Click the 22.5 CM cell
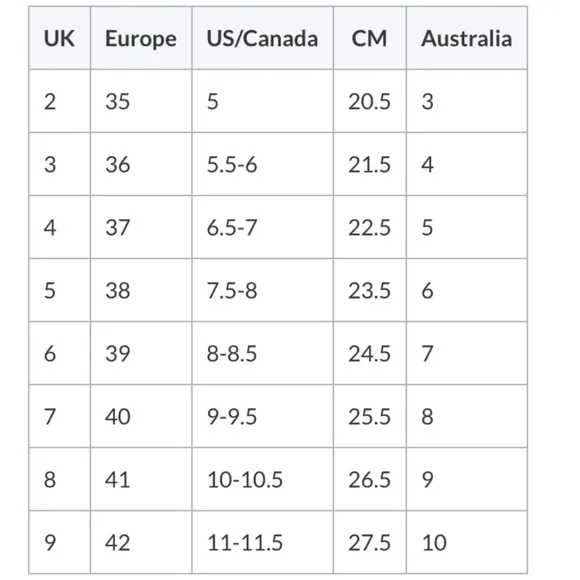 370,227
